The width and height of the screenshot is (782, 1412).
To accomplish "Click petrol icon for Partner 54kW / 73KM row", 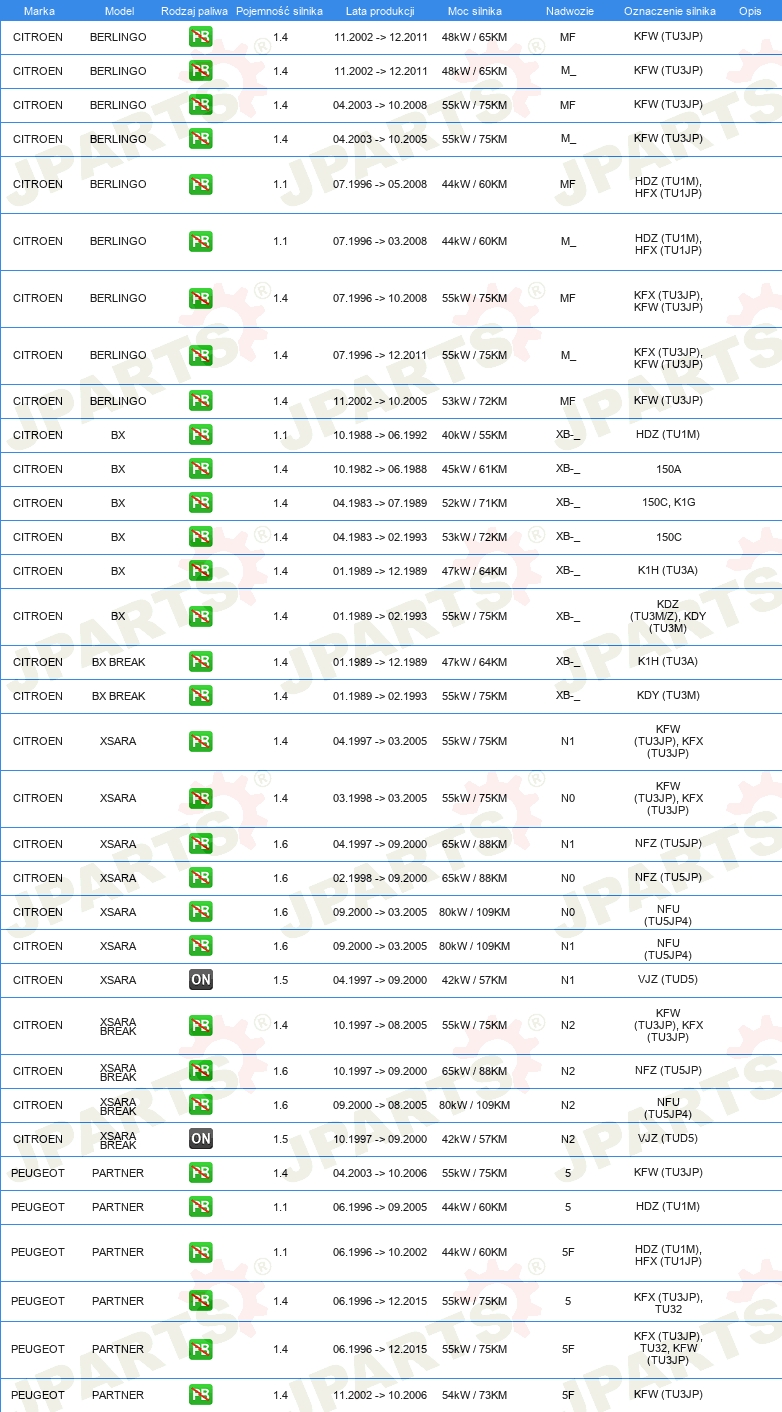I will pos(201,1395).
